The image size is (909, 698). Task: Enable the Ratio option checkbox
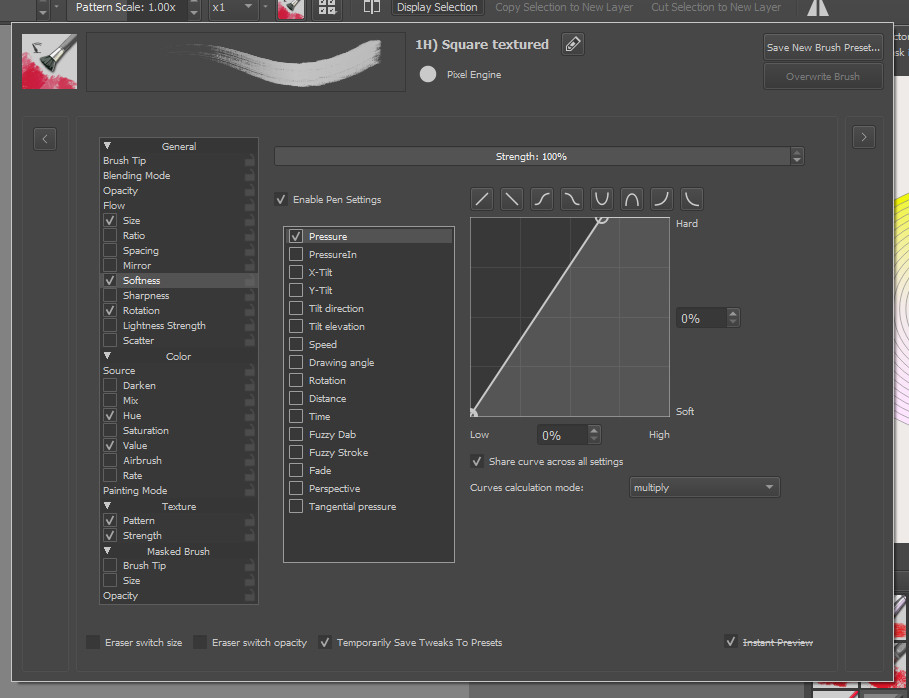(x=110, y=236)
